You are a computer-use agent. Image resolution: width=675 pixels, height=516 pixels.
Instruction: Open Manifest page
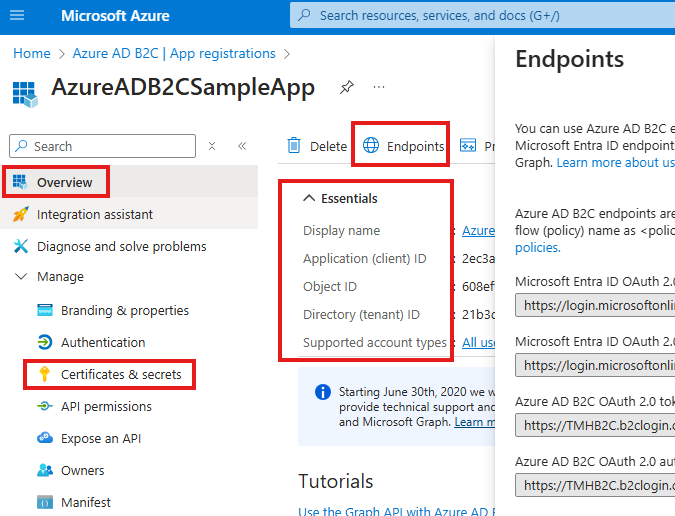pyautogui.click(x=86, y=502)
